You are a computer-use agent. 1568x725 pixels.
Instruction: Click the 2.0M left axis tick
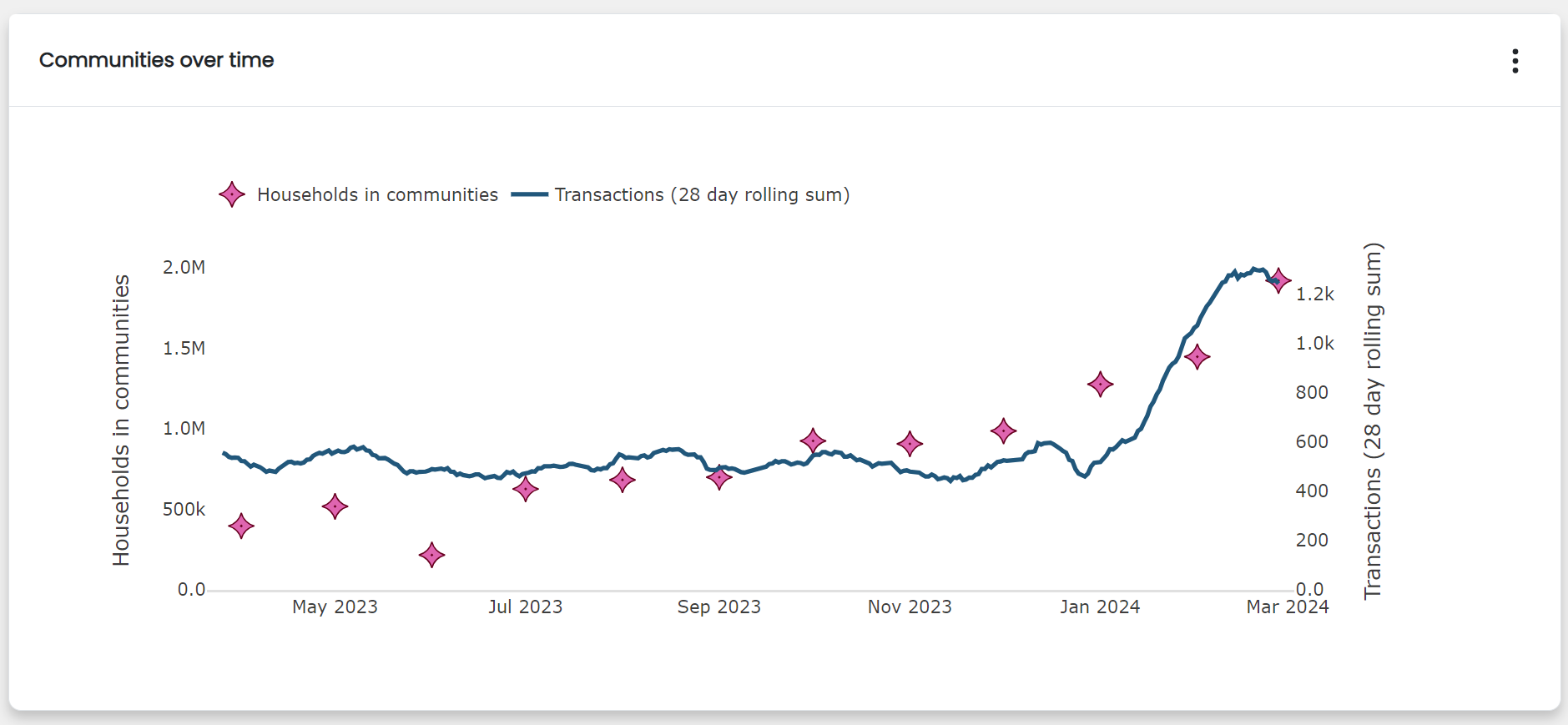click(x=184, y=267)
